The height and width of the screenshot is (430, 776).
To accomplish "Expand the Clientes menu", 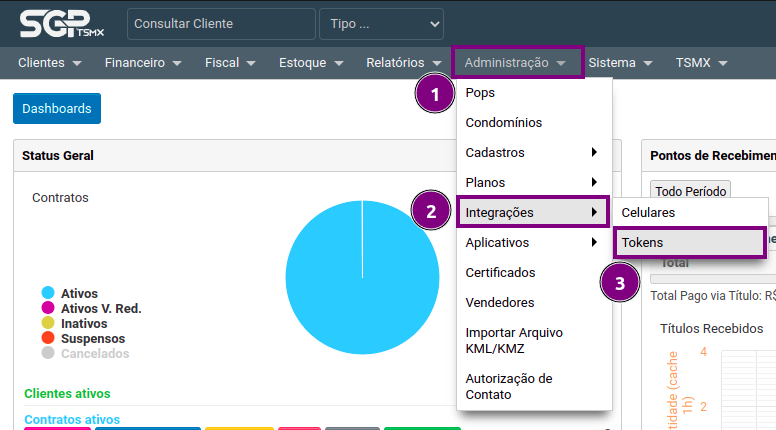I will [49, 62].
